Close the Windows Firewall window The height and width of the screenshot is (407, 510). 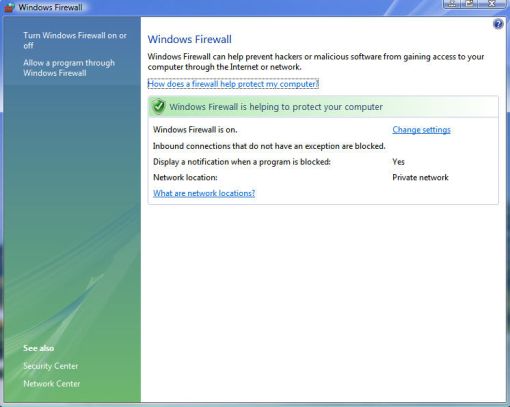pyautogui.click(x=492, y=4)
